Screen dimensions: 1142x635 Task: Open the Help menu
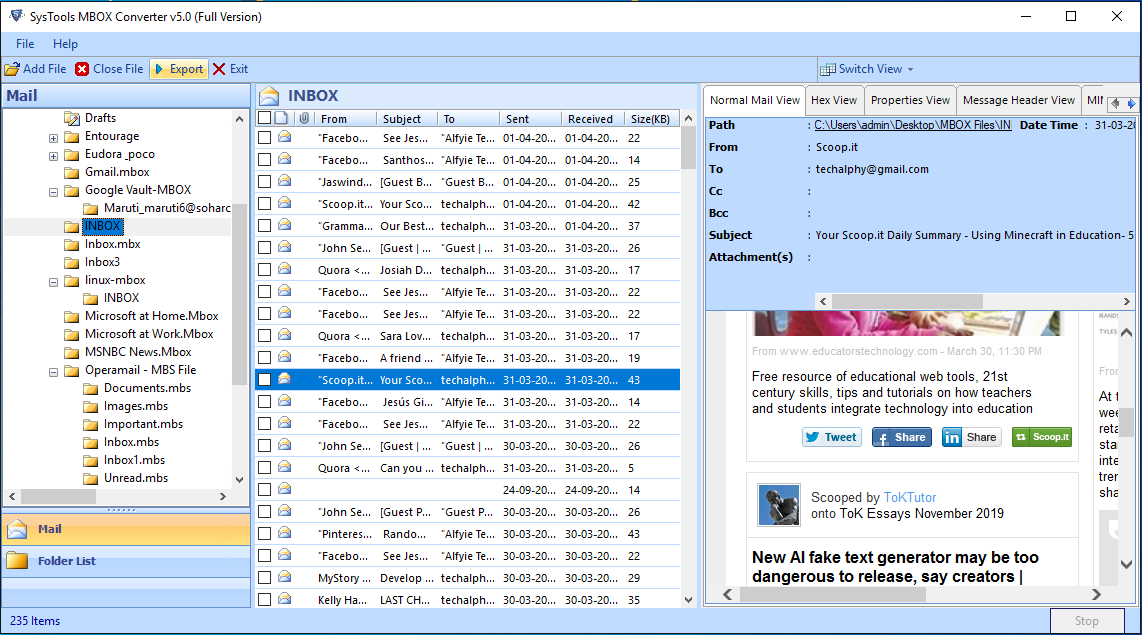(66, 44)
